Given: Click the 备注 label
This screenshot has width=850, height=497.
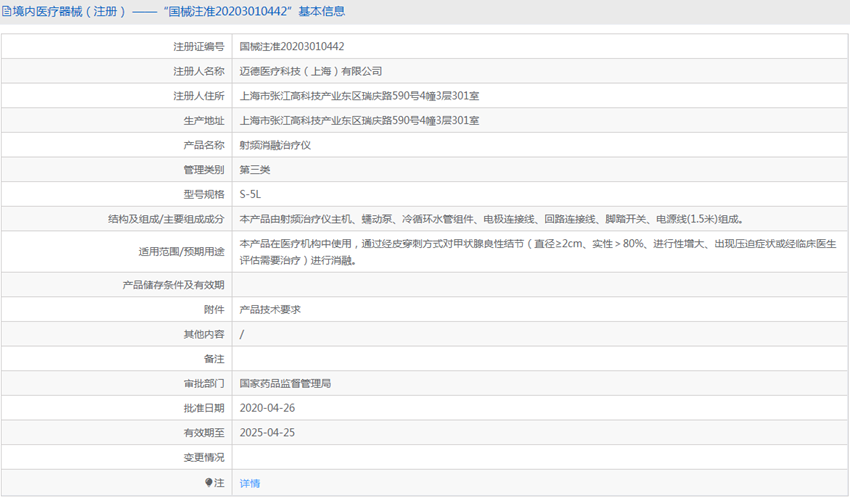Looking at the screenshot, I should (x=214, y=359).
